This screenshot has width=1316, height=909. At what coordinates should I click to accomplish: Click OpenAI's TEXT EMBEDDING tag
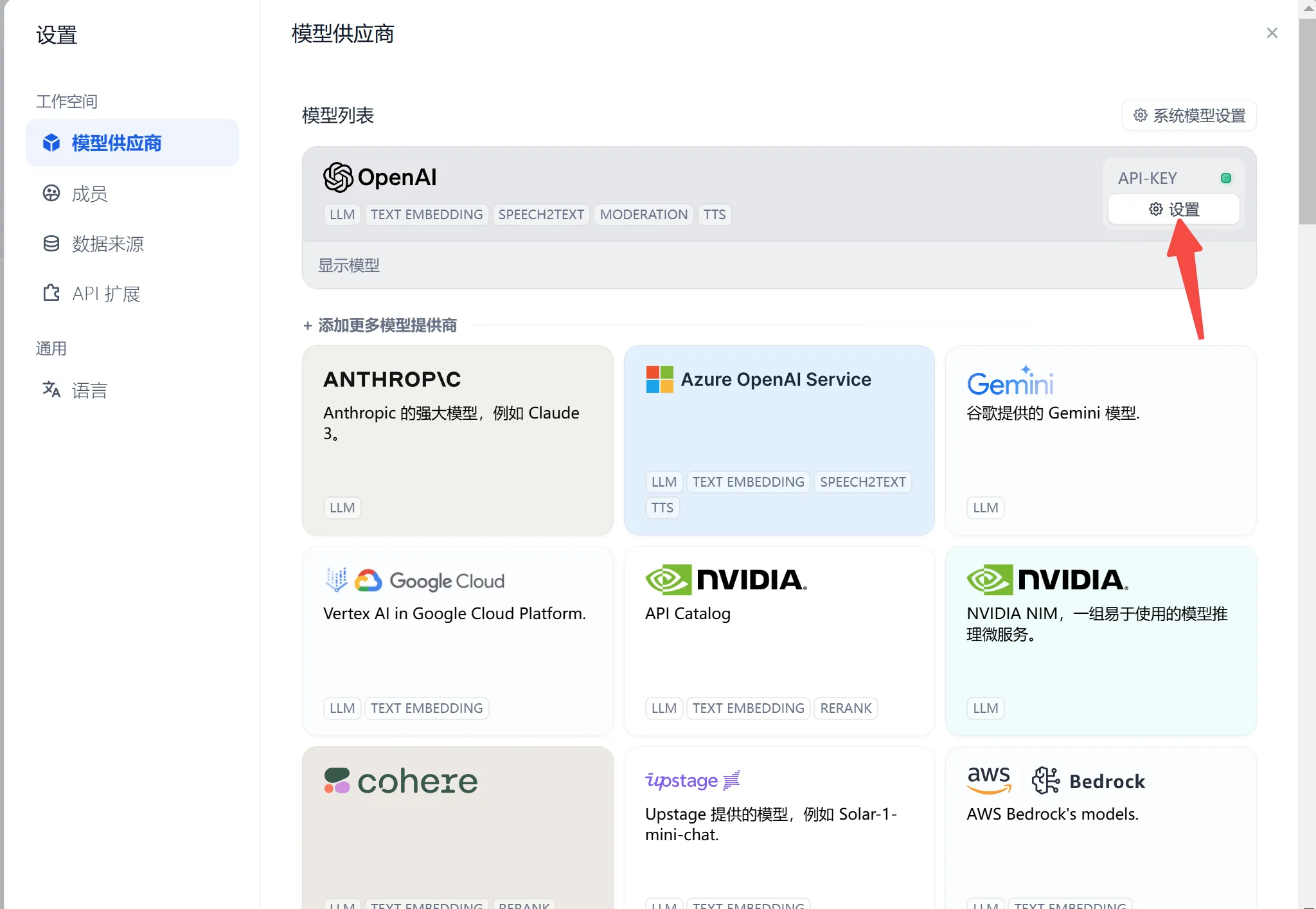pyautogui.click(x=427, y=215)
